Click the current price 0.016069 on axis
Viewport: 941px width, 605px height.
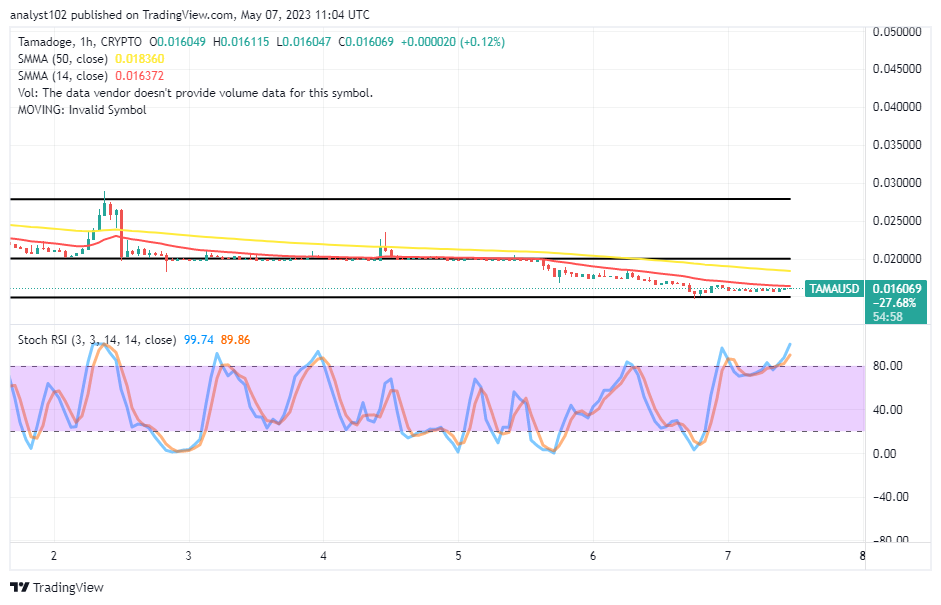click(x=897, y=289)
